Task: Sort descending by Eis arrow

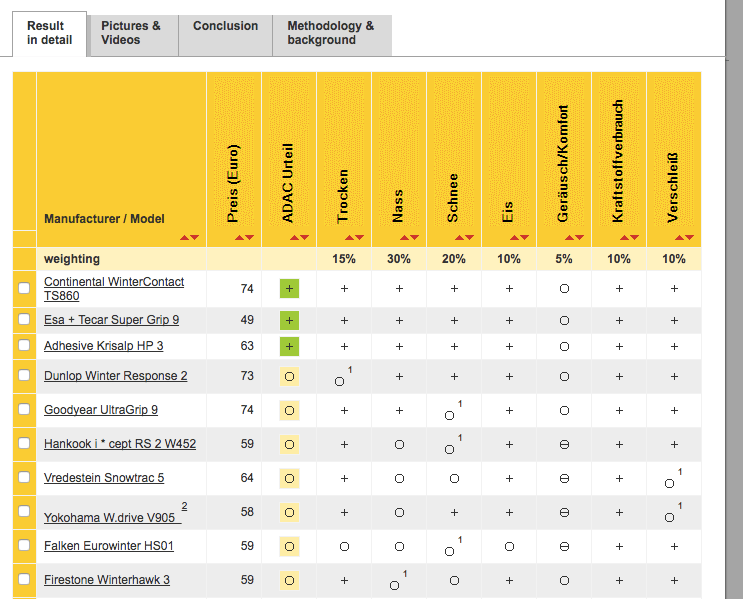Action: point(524,237)
